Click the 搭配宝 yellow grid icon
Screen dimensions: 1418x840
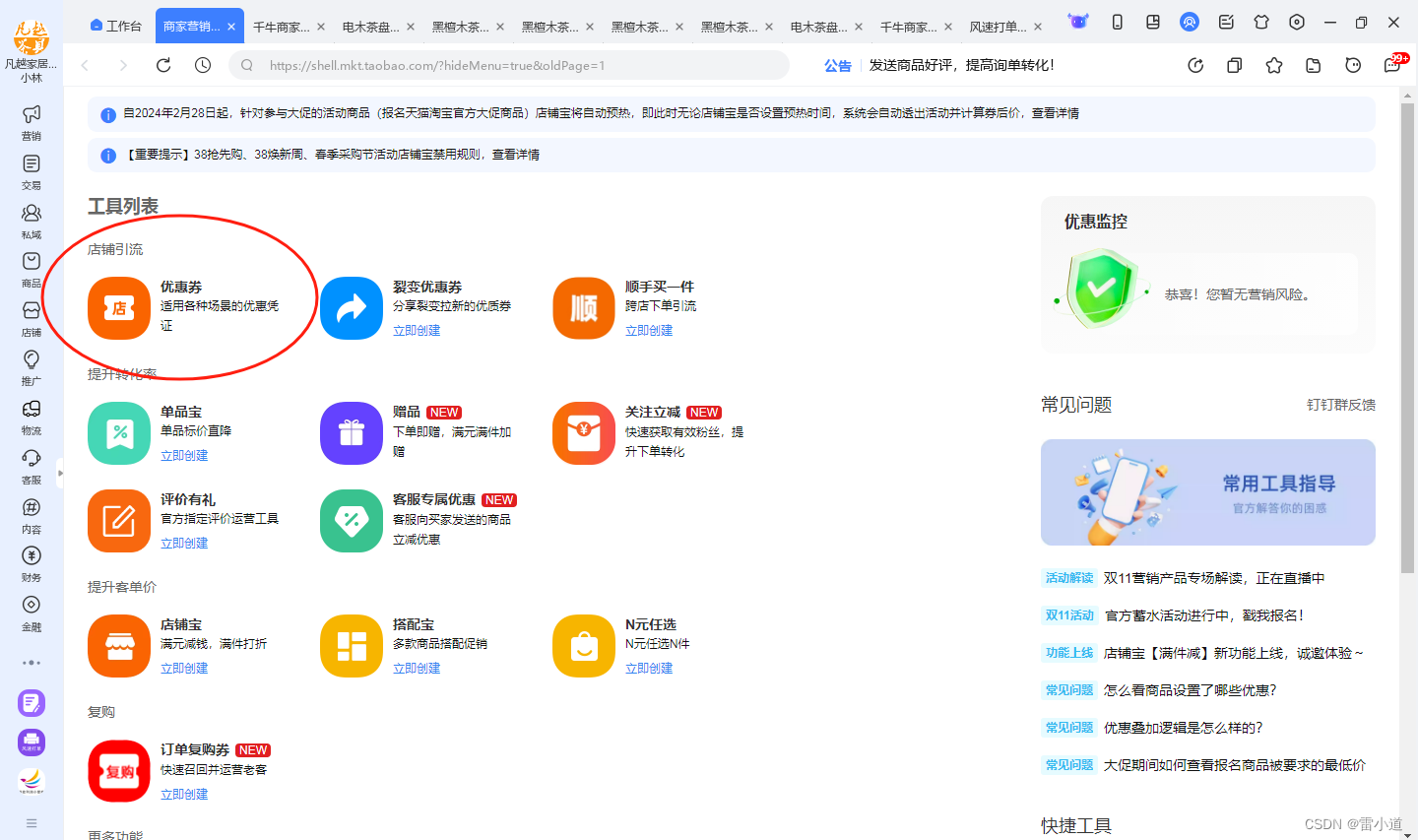coord(352,646)
